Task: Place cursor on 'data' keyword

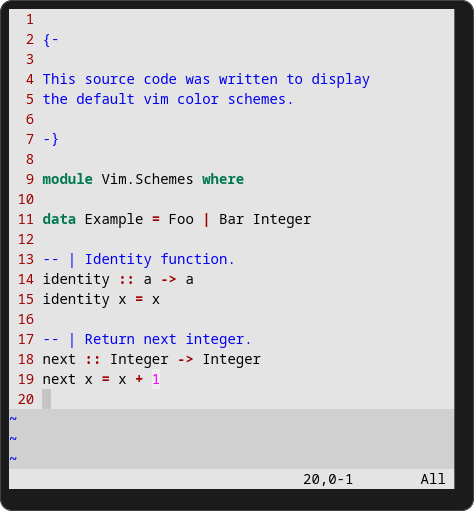Action: [59, 219]
